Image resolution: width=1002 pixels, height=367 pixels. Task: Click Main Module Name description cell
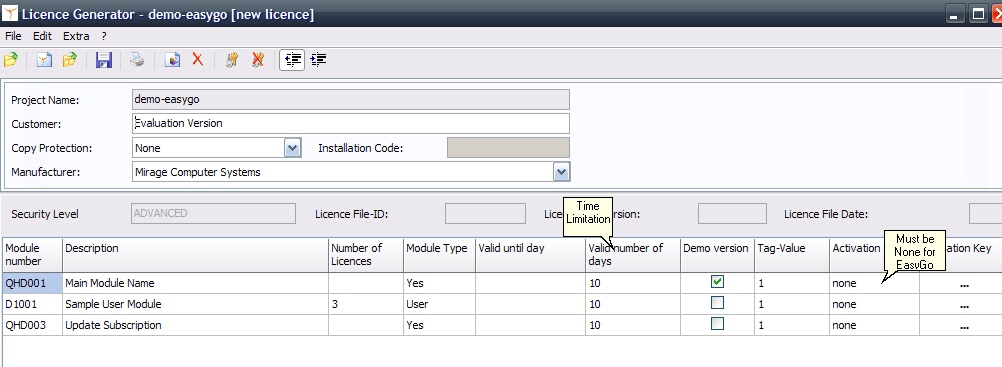(196, 283)
